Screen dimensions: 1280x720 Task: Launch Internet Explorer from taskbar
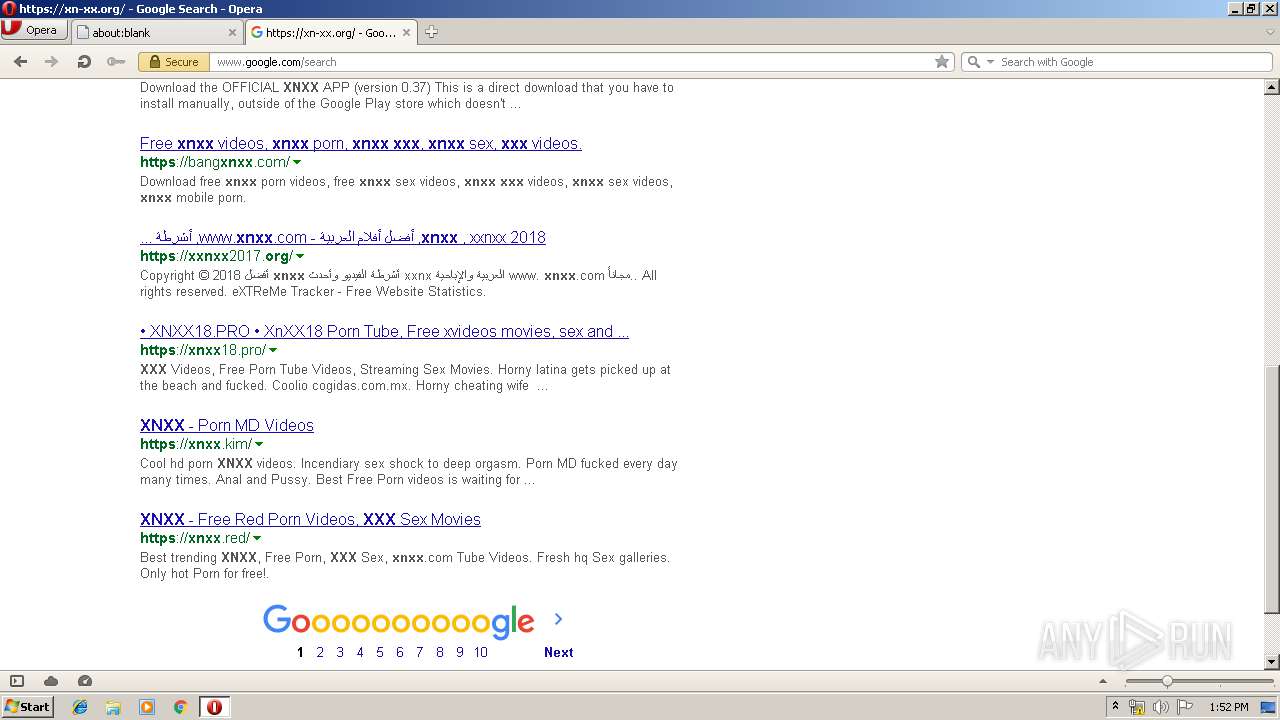tap(80, 707)
